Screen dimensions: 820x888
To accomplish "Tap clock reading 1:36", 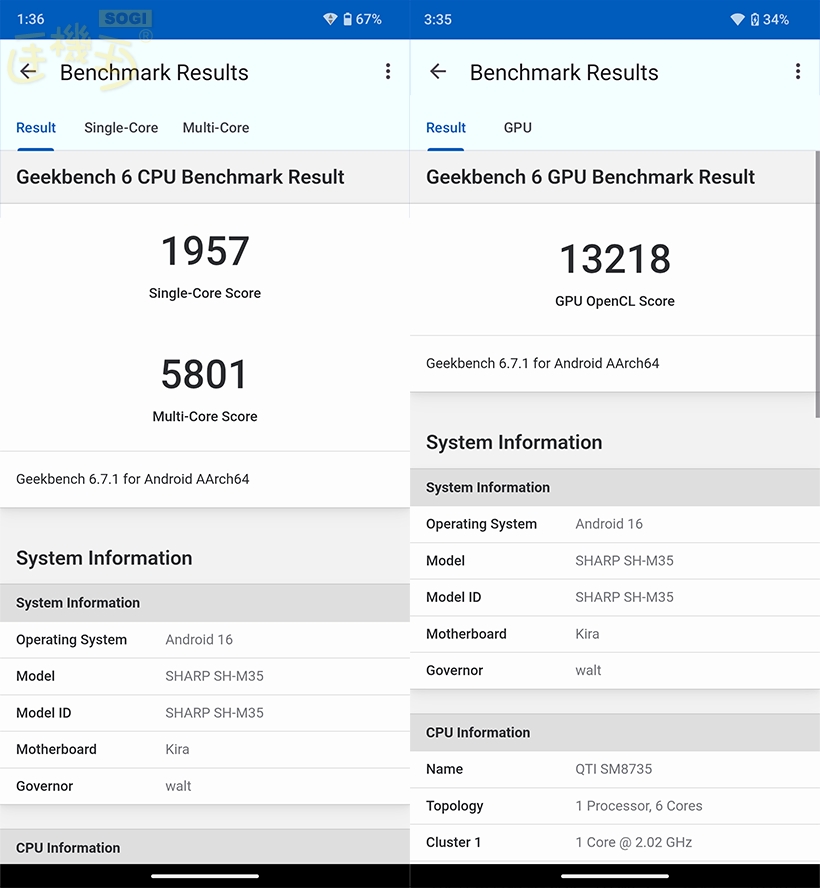I will pyautogui.click(x=31, y=19).
